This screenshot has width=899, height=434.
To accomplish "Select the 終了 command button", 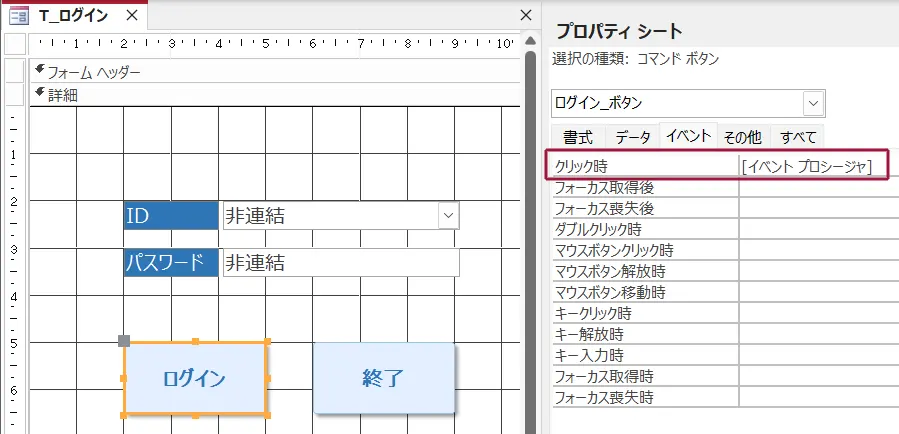I will point(384,378).
